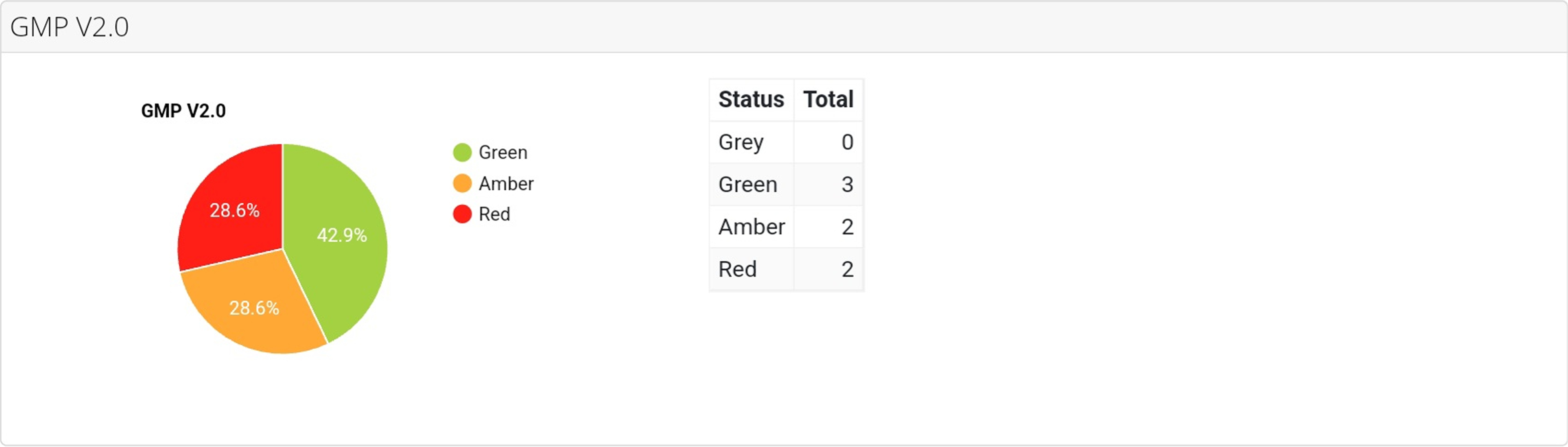1568x447 pixels.
Task: Click the amber legend circle
Action: [462, 183]
